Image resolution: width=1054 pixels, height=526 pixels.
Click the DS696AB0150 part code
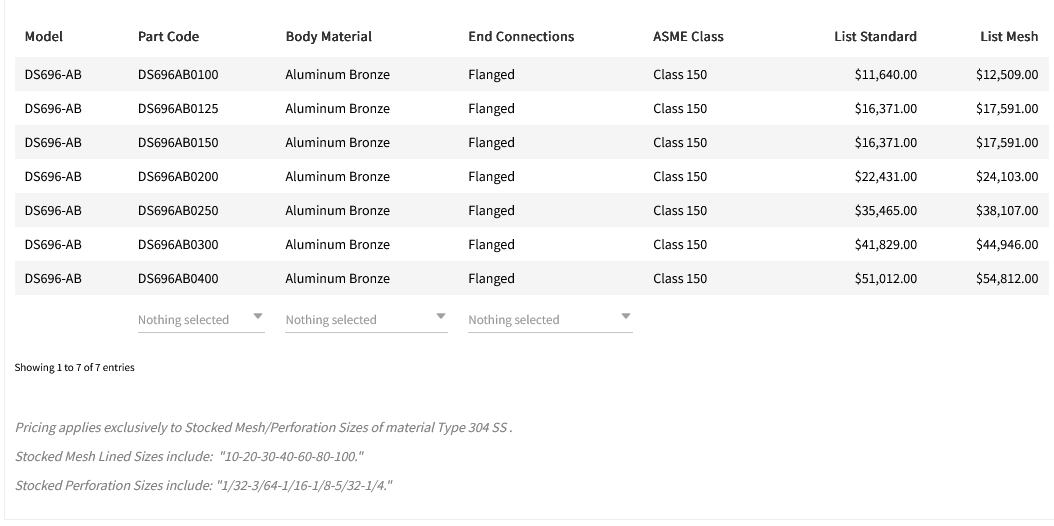178,143
